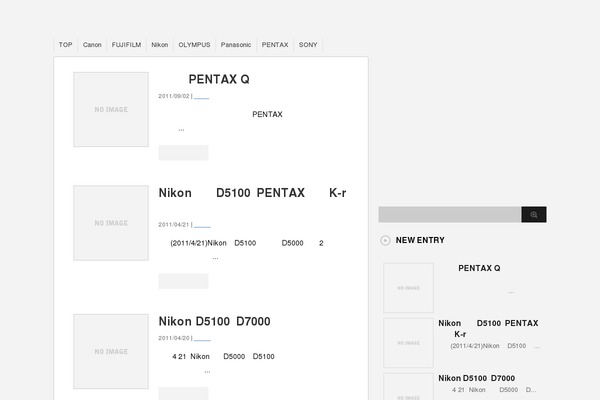This screenshot has height=400, width=600.
Task: Switch to the FUJIFILM tab
Action: tap(126, 45)
